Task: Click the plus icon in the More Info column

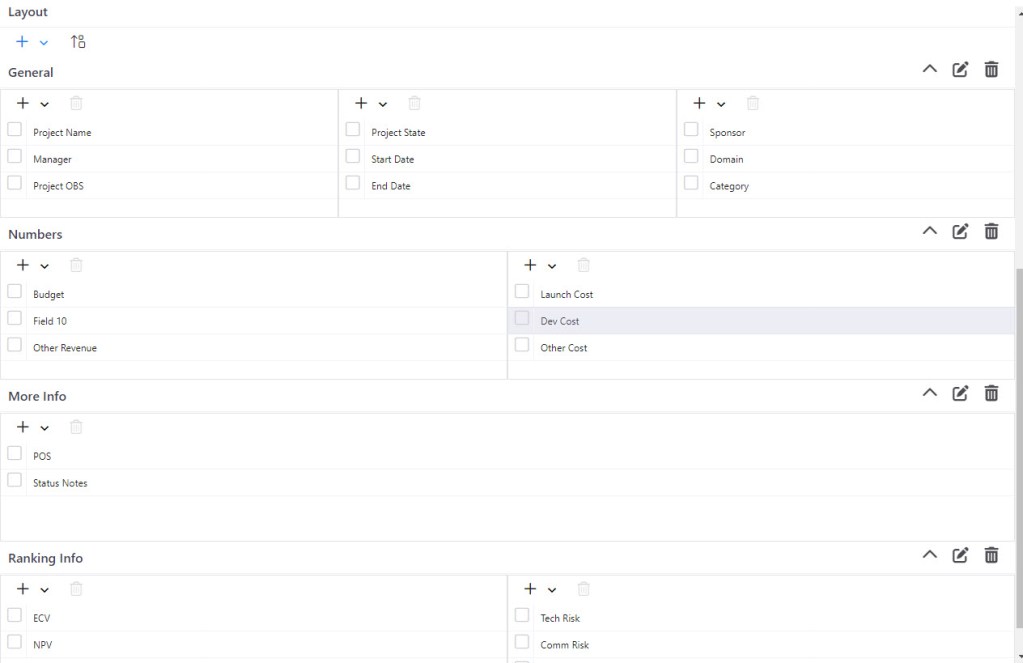Action: 22,427
